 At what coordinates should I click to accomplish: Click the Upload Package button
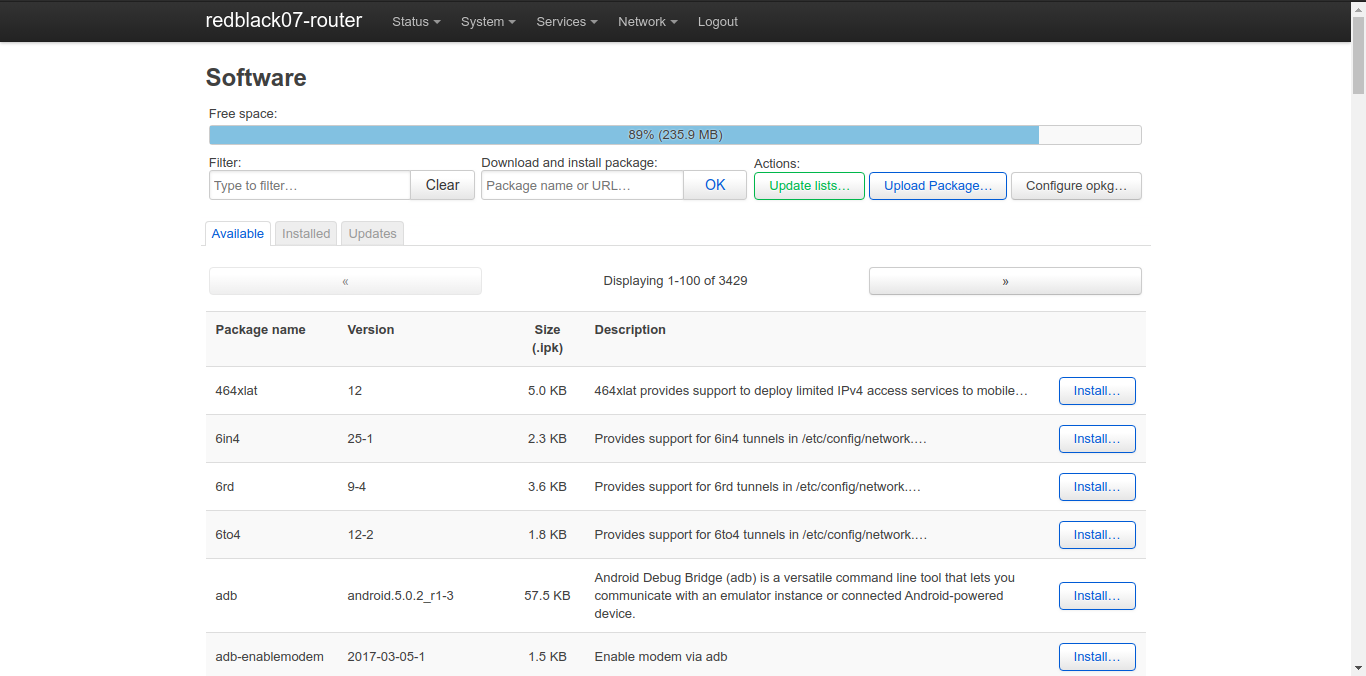[x=937, y=186]
